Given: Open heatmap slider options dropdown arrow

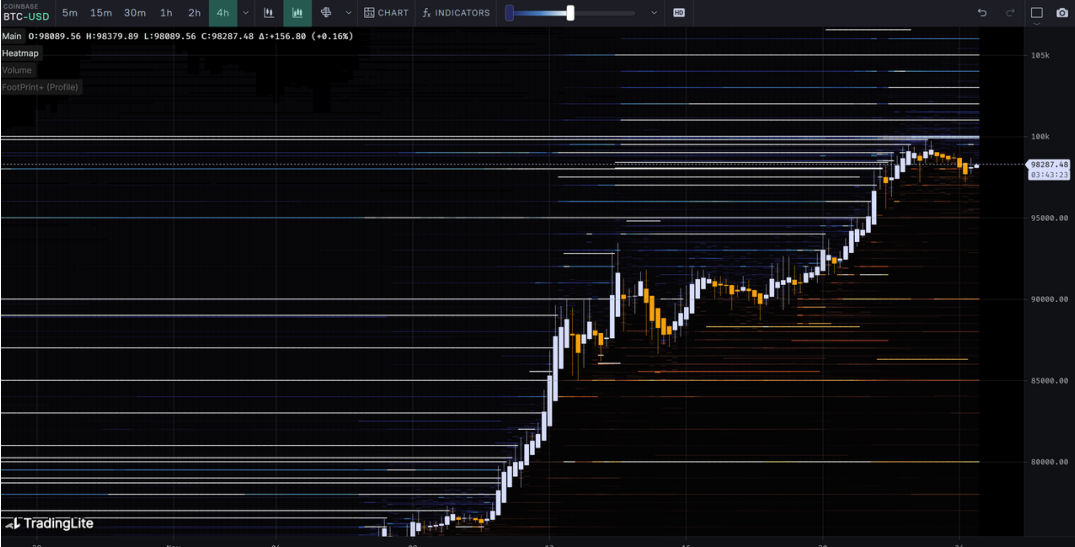Looking at the screenshot, I should (654, 13).
